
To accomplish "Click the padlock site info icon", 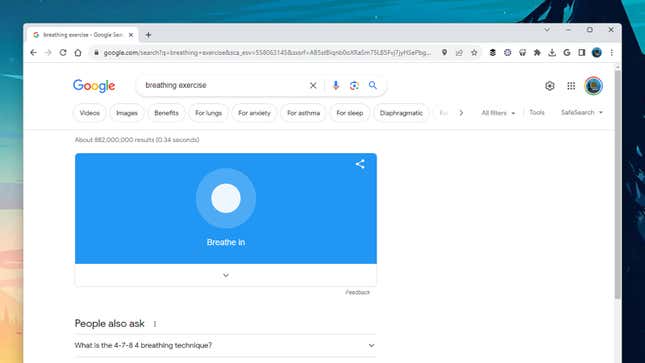I will (96, 53).
